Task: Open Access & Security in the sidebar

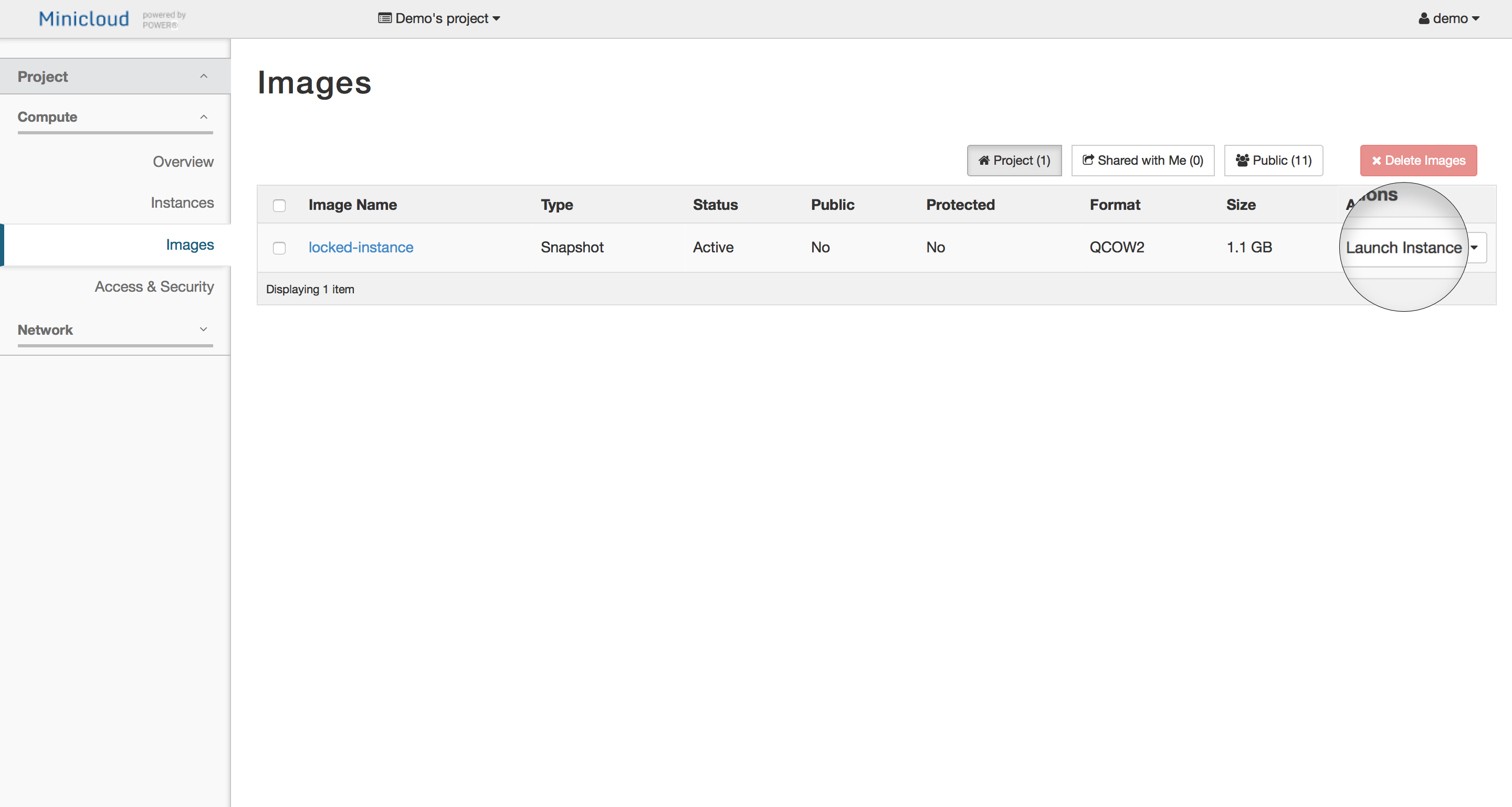Action: [154, 287]
